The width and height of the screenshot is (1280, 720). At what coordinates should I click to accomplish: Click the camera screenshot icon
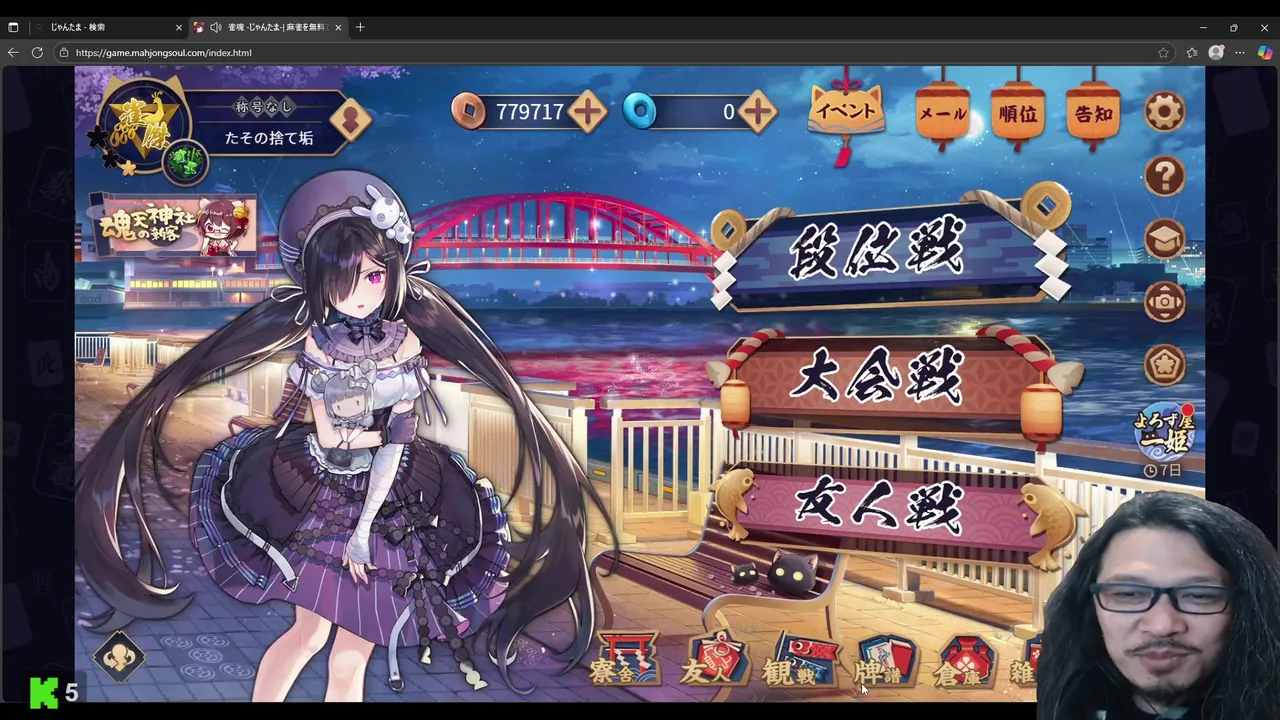click(1164, 302)
